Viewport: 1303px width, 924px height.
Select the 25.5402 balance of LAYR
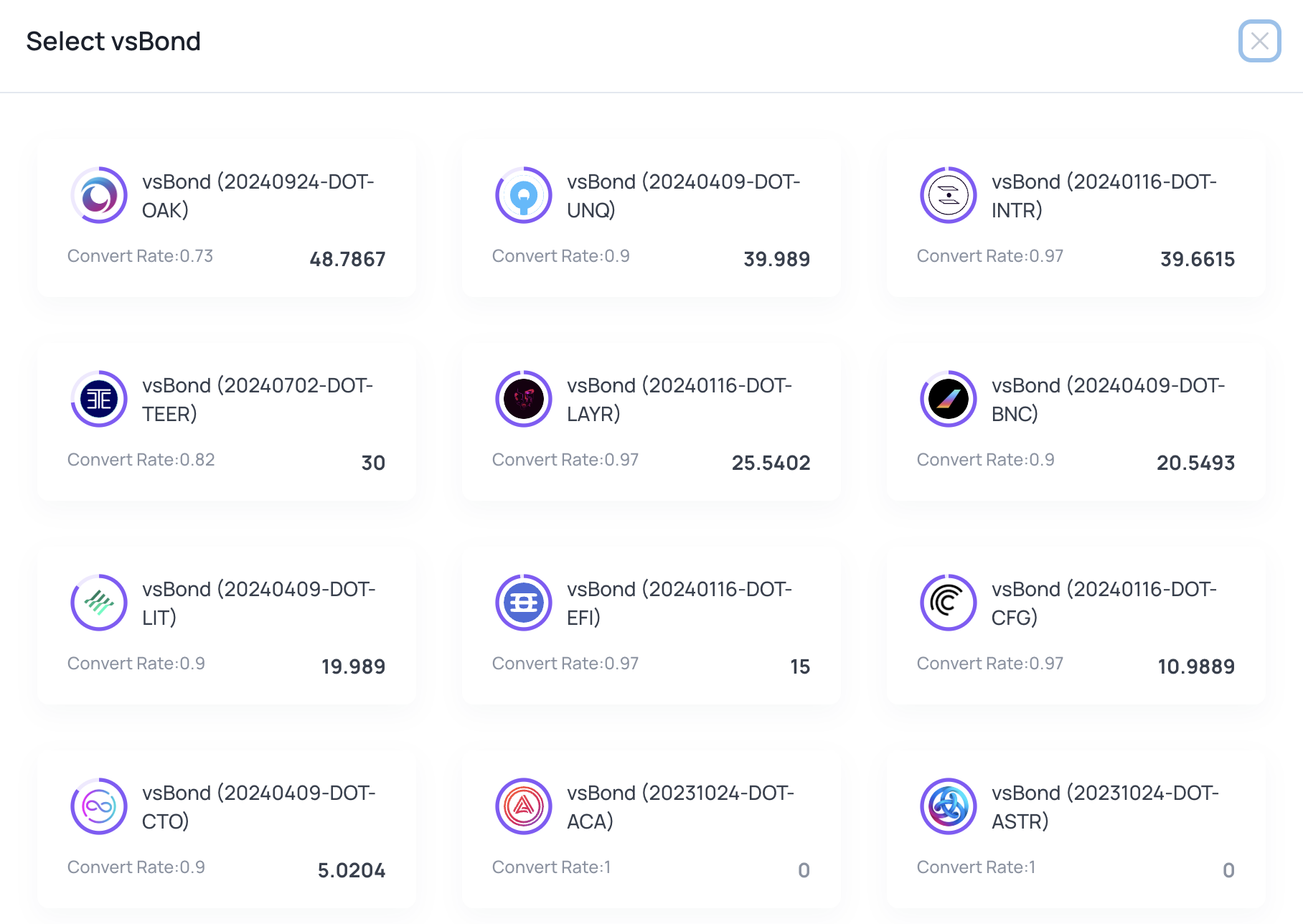(x=771, y=463)
